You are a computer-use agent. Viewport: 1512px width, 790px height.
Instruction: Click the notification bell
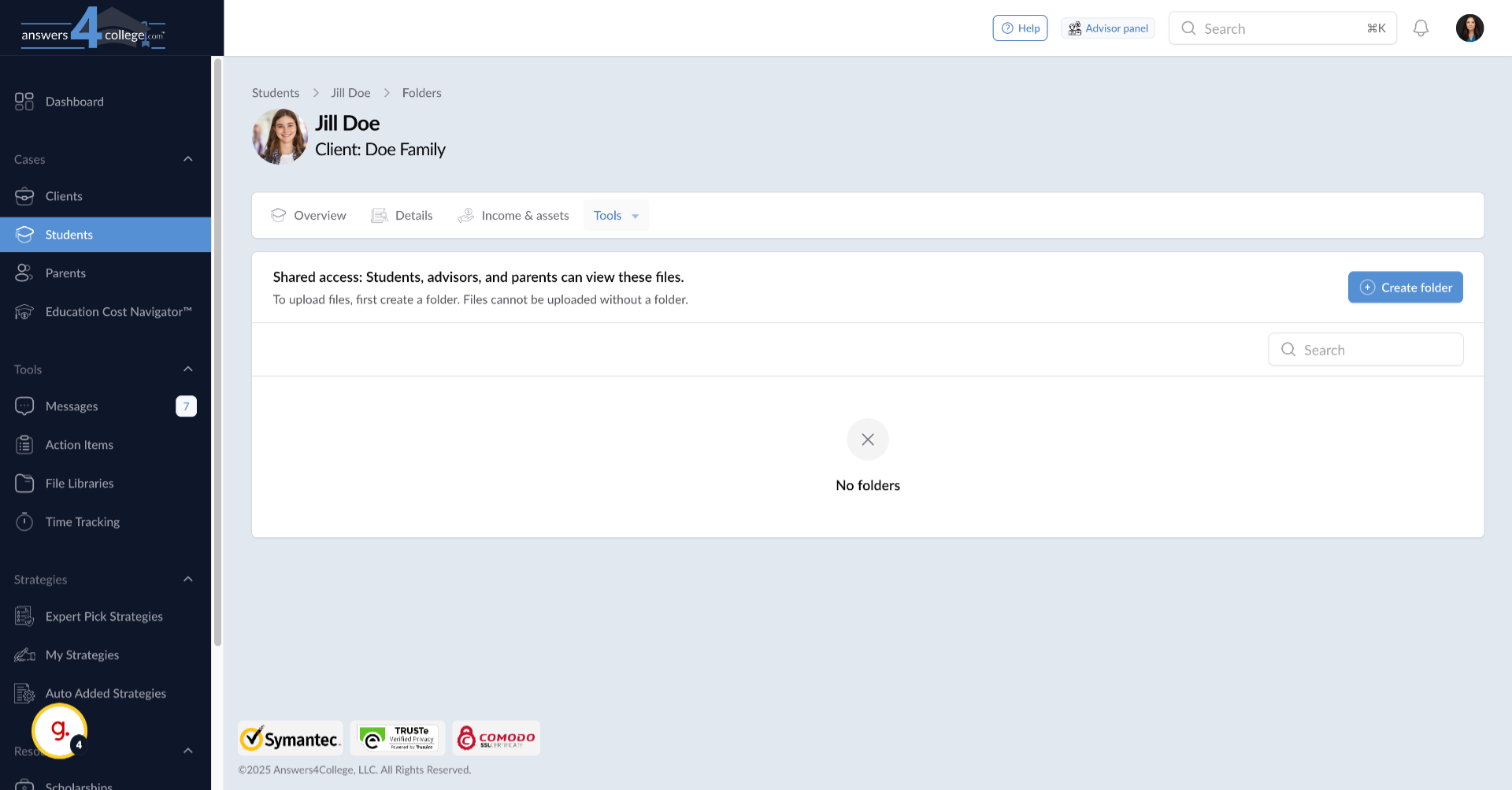coord(1421,28)
